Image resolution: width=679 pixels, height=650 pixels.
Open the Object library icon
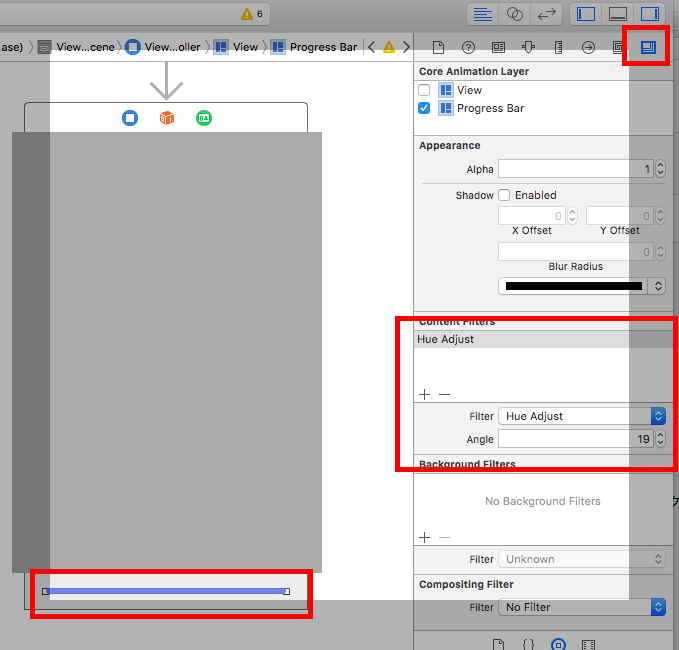(558, 644)
